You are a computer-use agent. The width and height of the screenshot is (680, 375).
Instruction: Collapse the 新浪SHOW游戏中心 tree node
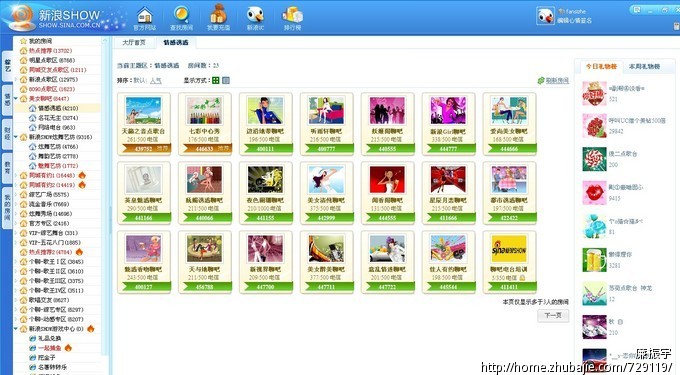click(x=16, y=329)
